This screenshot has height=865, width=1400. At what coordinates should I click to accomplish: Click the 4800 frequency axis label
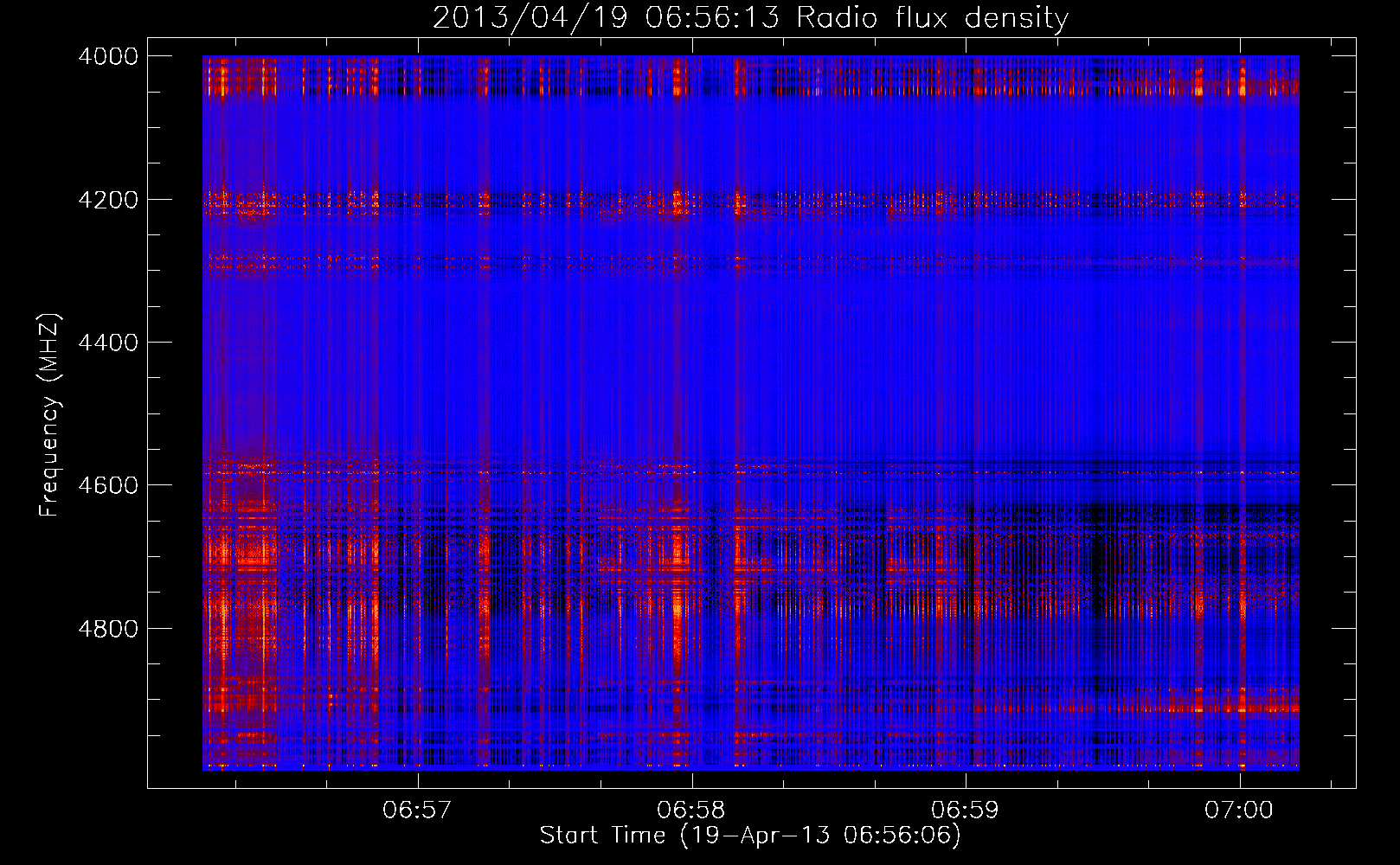(108, 628)
